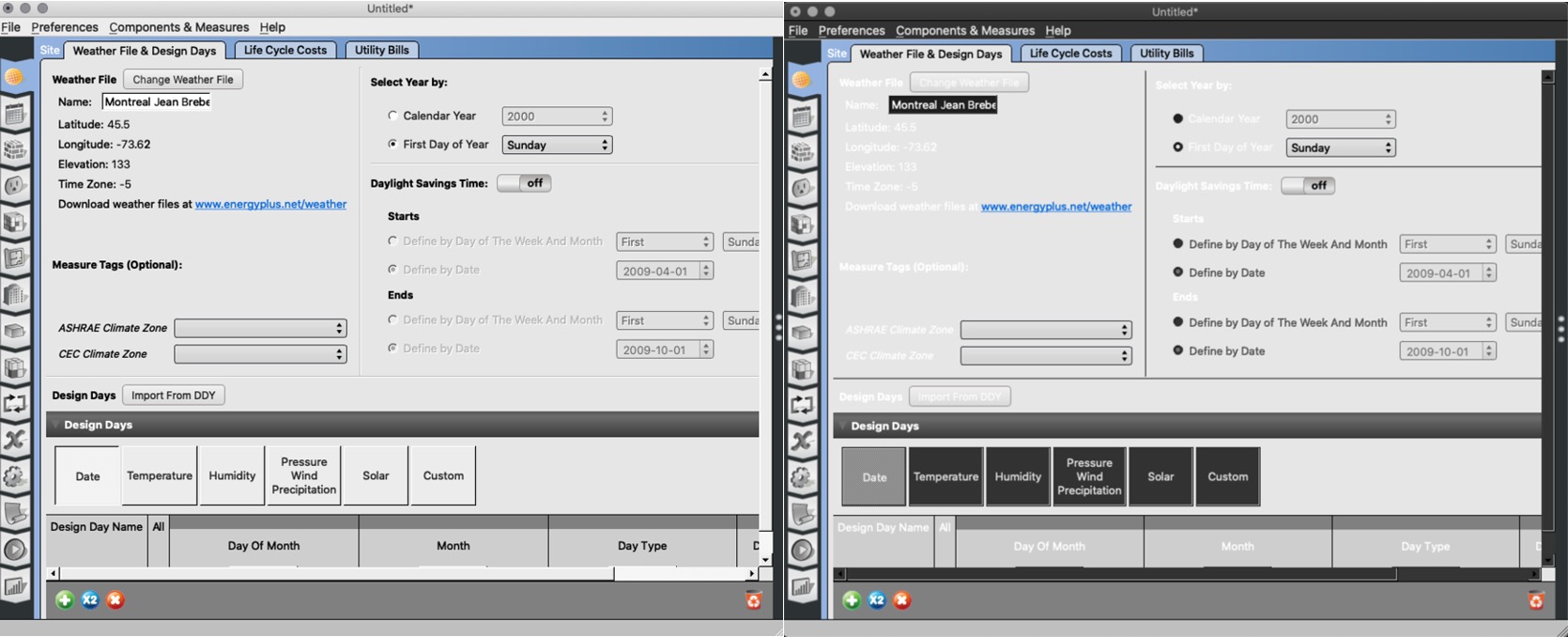Toggle Daylight Savings Time switch, light window
The height and width of the screenshot is (637, 1568).
point(524,183)
